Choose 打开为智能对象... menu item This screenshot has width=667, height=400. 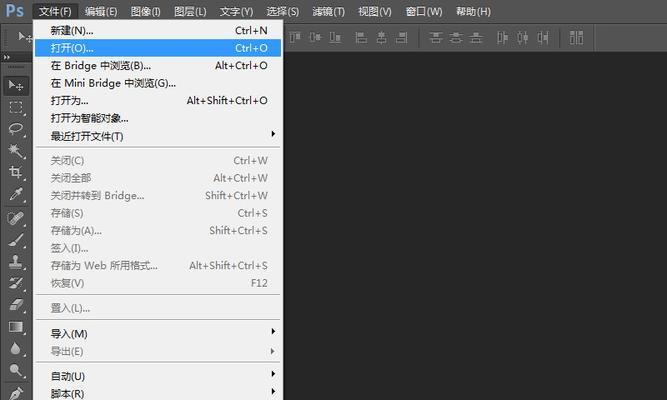tap(158, 118)
